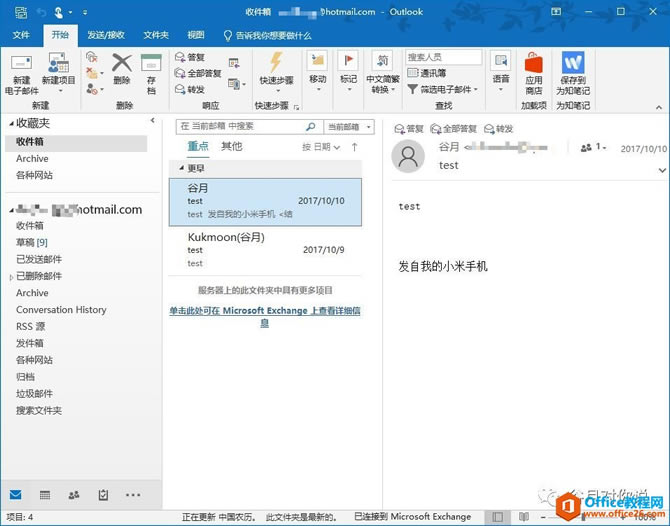Click the Meeting reply icon in Respond group
The width and height of the screenshot is (670, 526).
(x=234, y=64)
